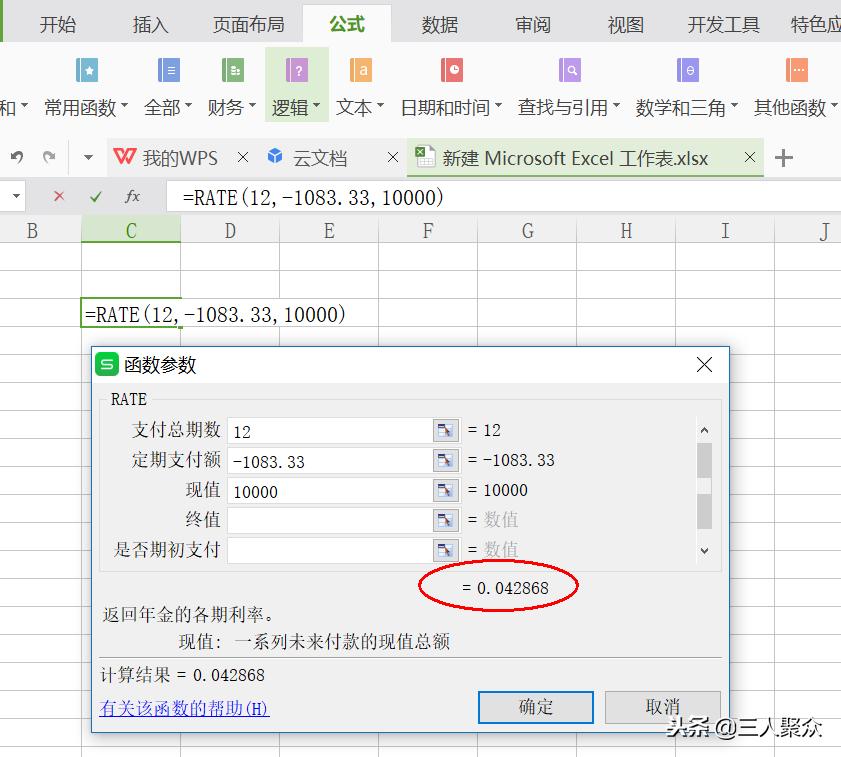Click range selector beside 支付总期数 field

coord(445,430)
